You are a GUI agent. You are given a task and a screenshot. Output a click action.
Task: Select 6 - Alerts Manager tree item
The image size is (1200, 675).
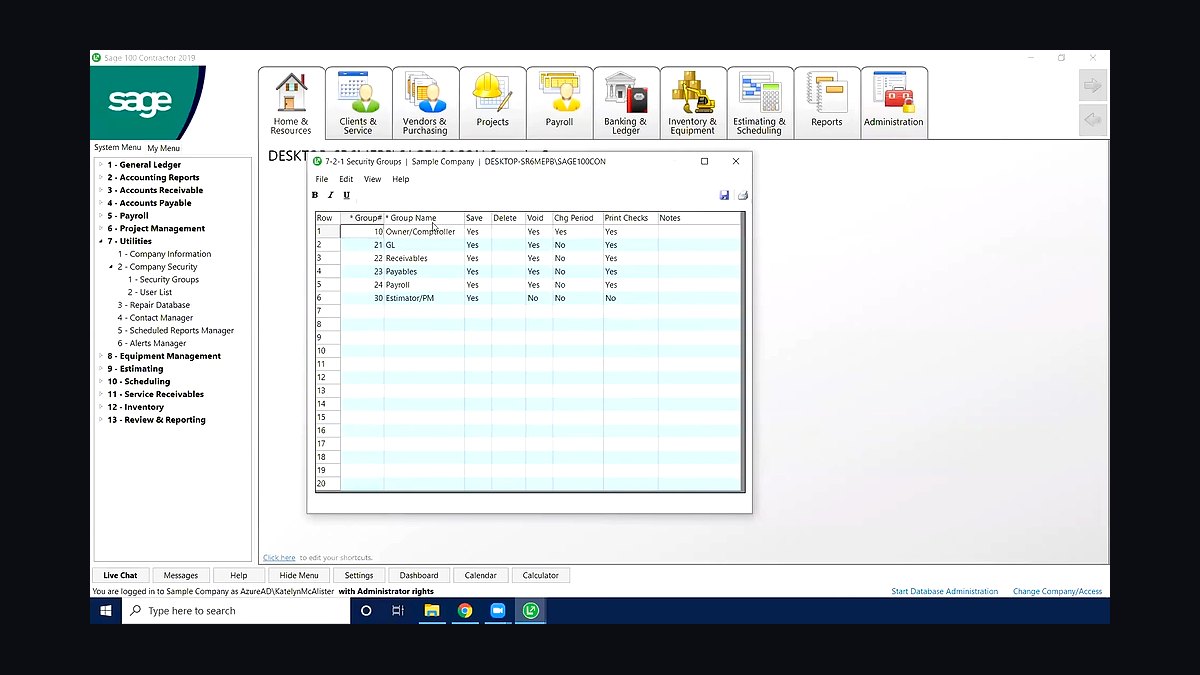[151, 343]
